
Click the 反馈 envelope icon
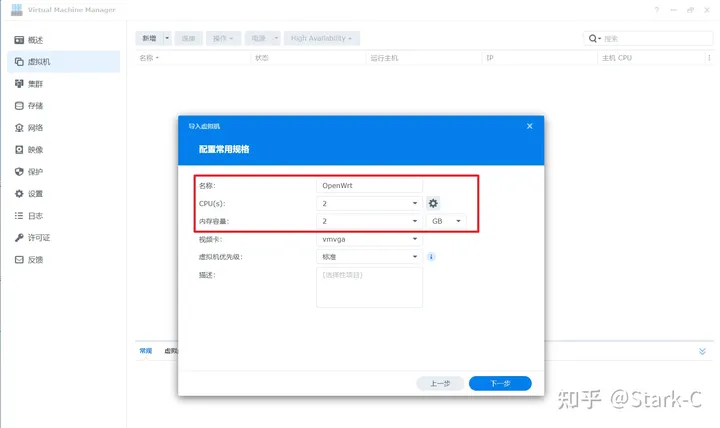(x=19, y=259)
